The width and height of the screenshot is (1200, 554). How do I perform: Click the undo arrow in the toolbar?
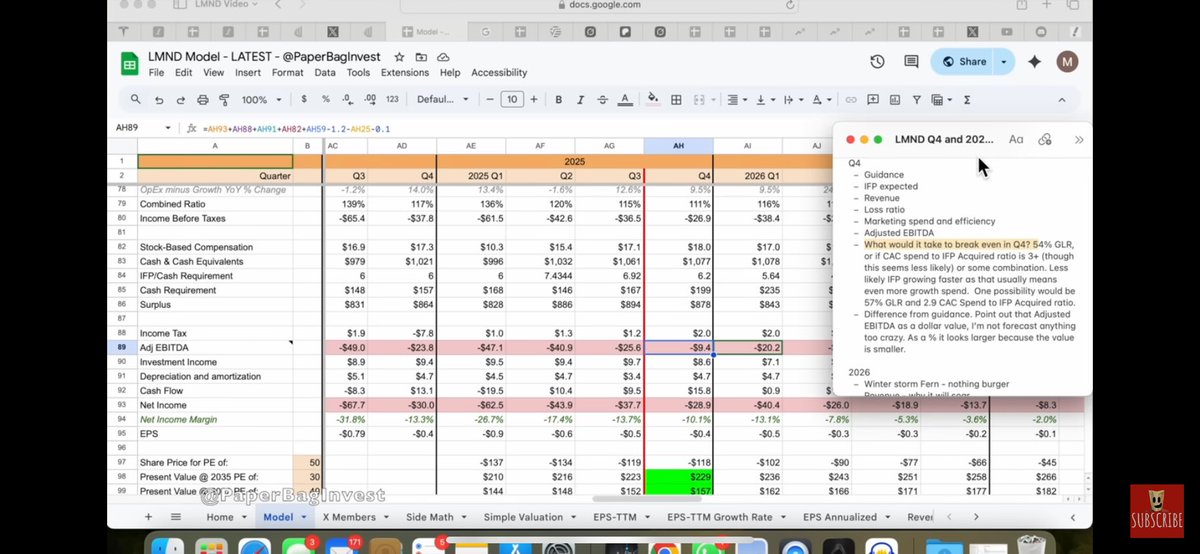point(159,100)
